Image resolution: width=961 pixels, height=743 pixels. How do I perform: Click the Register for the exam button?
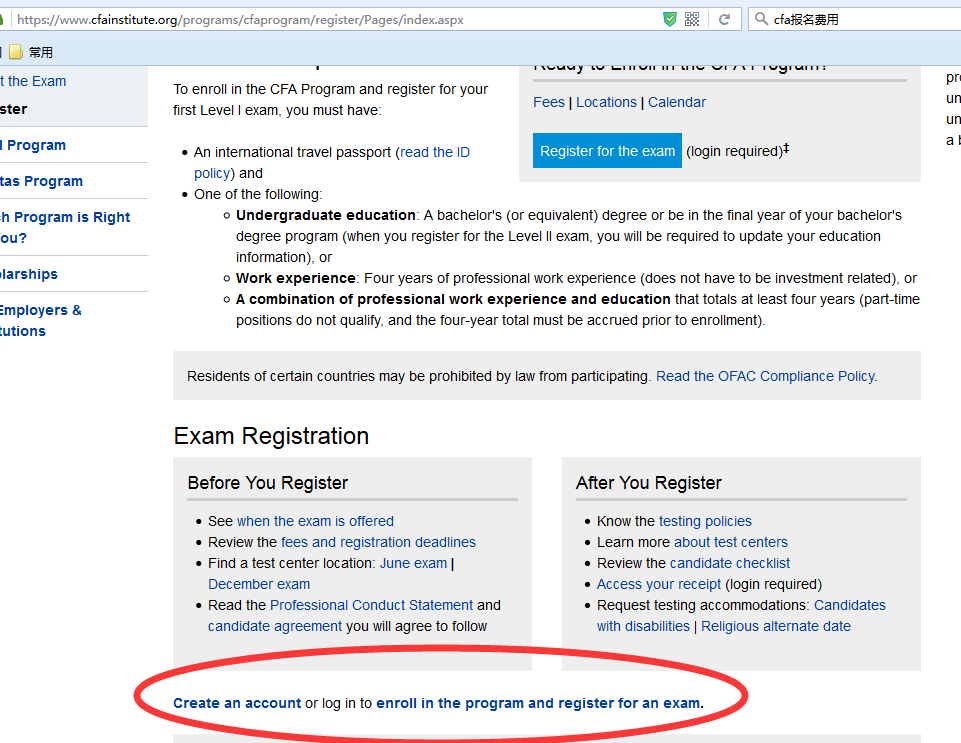[x=607, y=151]
